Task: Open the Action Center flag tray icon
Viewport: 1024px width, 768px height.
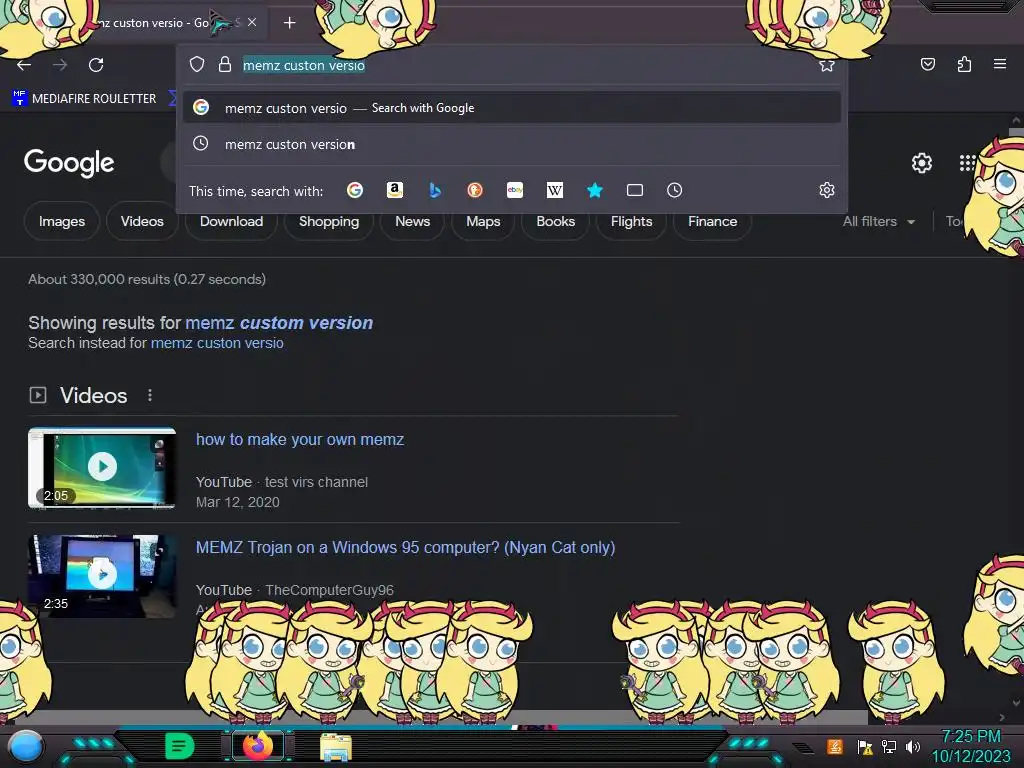Action: click(865, 746)
